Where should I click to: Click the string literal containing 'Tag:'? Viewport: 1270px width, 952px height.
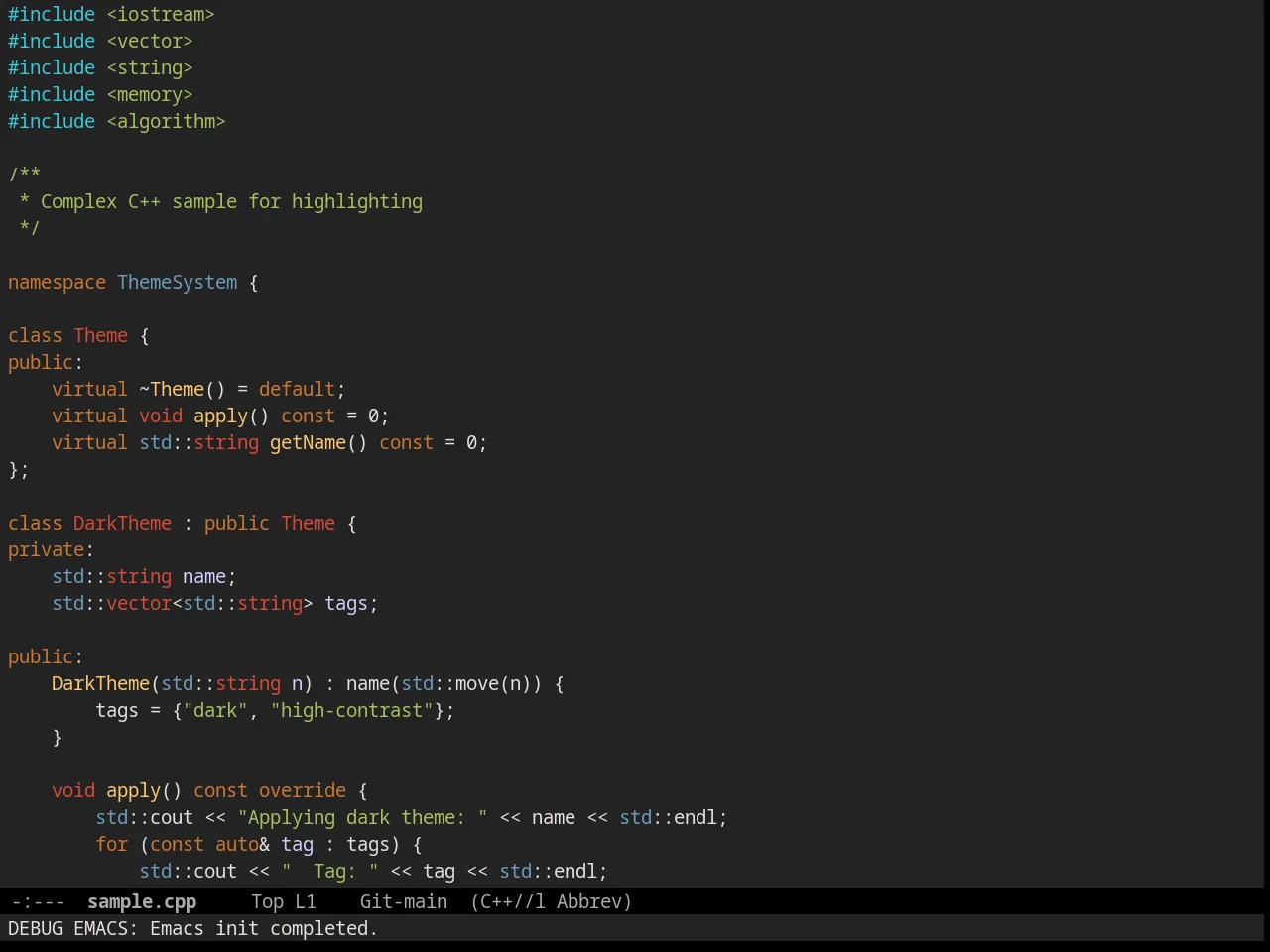[329, 871]
